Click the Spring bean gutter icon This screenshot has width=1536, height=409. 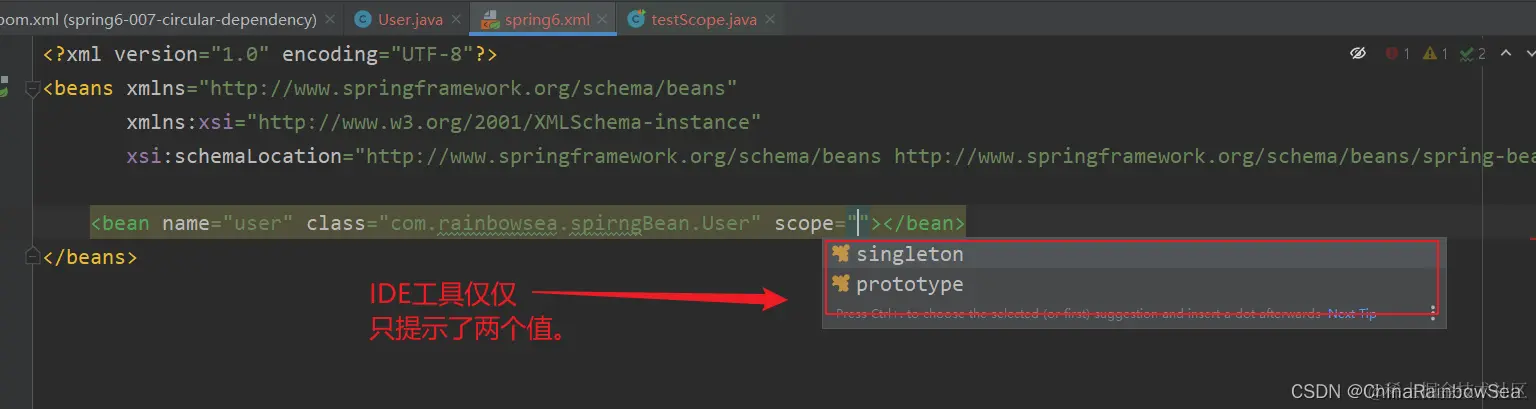pyautogui.click(x=4, y=88)
